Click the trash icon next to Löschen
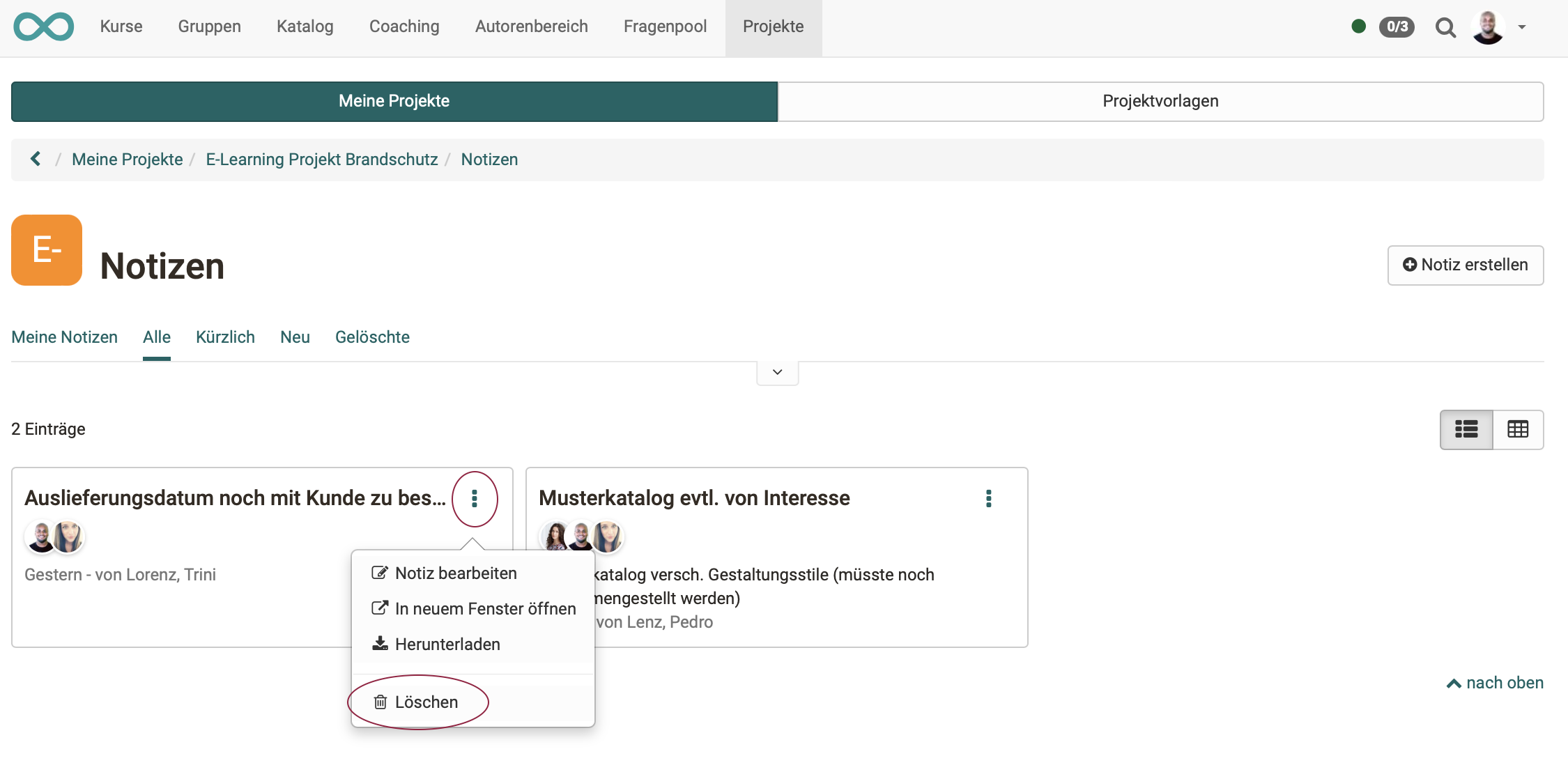The height and width of the screenshot is (772, 1568). coord(381,702)
